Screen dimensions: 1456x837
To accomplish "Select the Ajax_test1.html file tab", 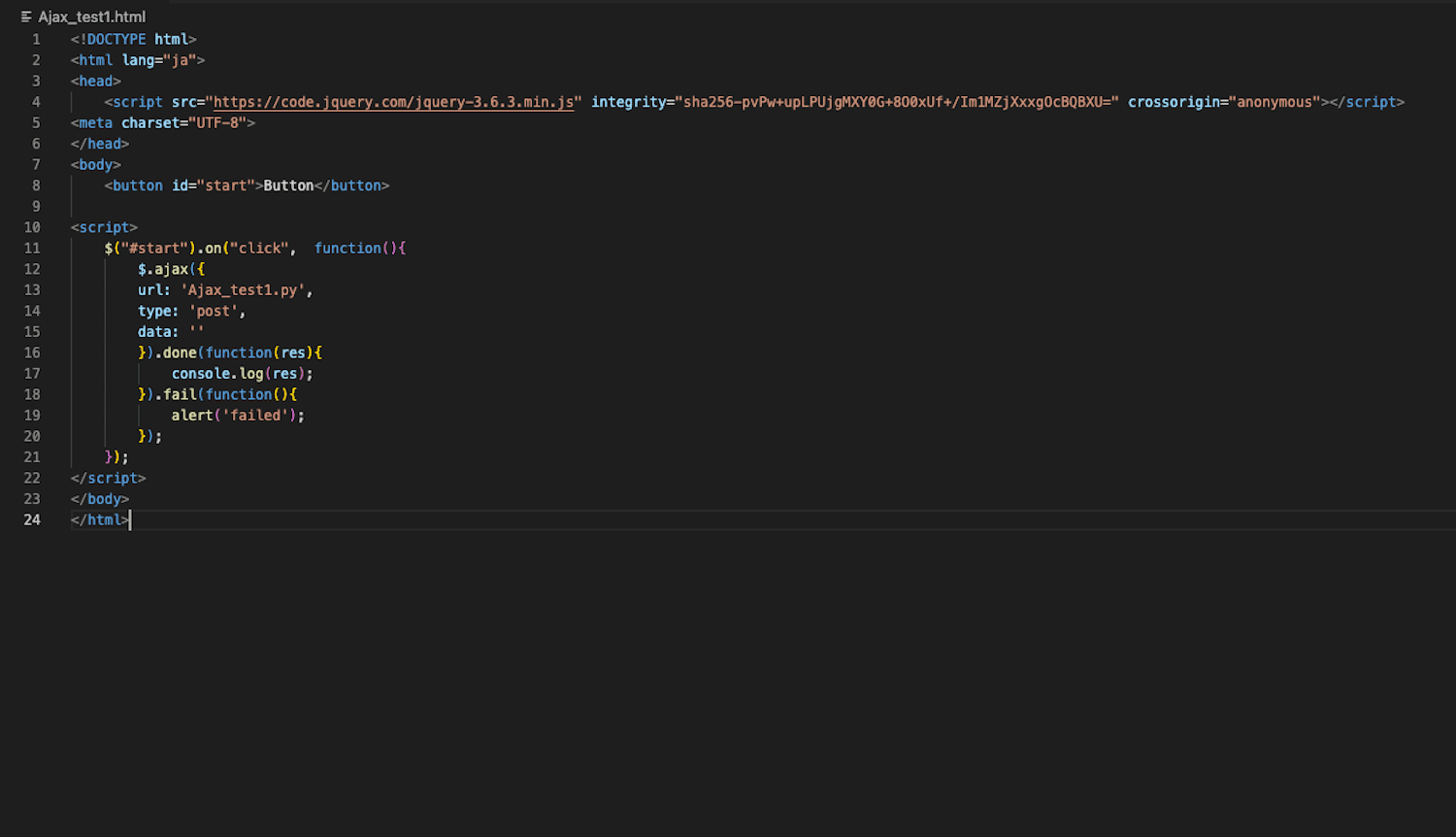I will pos(91,17).
